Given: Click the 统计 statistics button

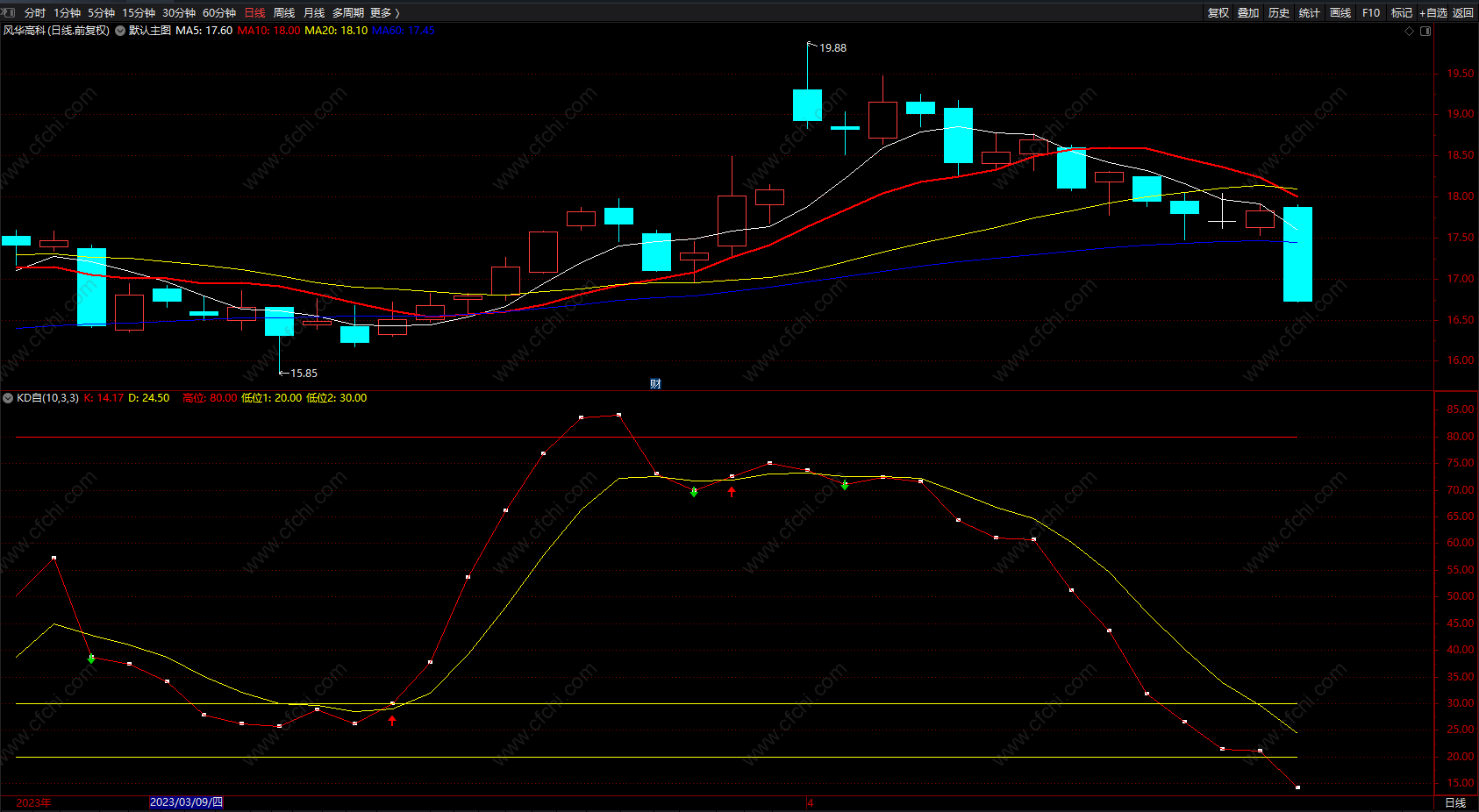Looking at the screenshot, I should pos(1310,13).
